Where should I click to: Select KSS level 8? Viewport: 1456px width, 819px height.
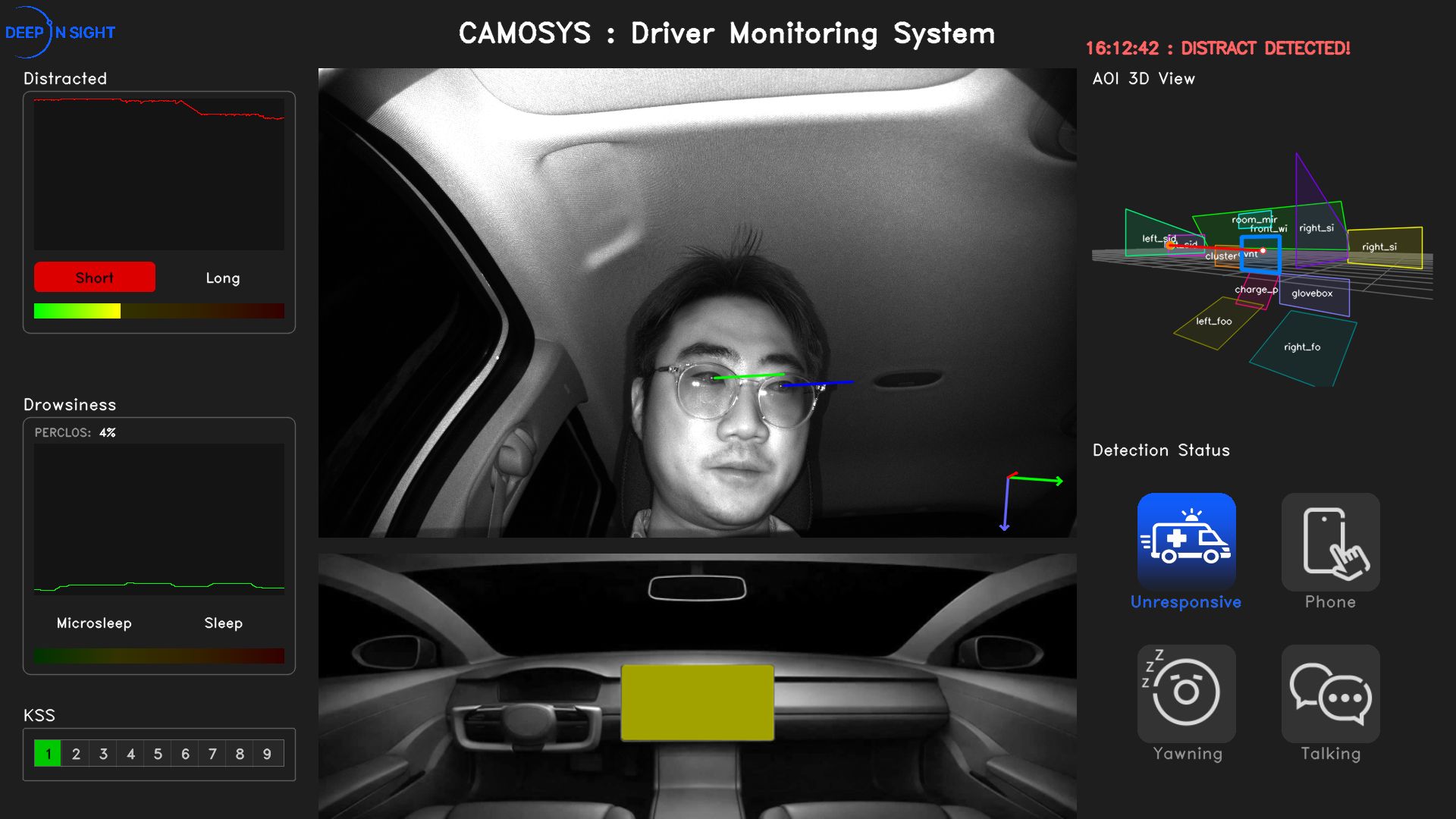click(240, 753)
